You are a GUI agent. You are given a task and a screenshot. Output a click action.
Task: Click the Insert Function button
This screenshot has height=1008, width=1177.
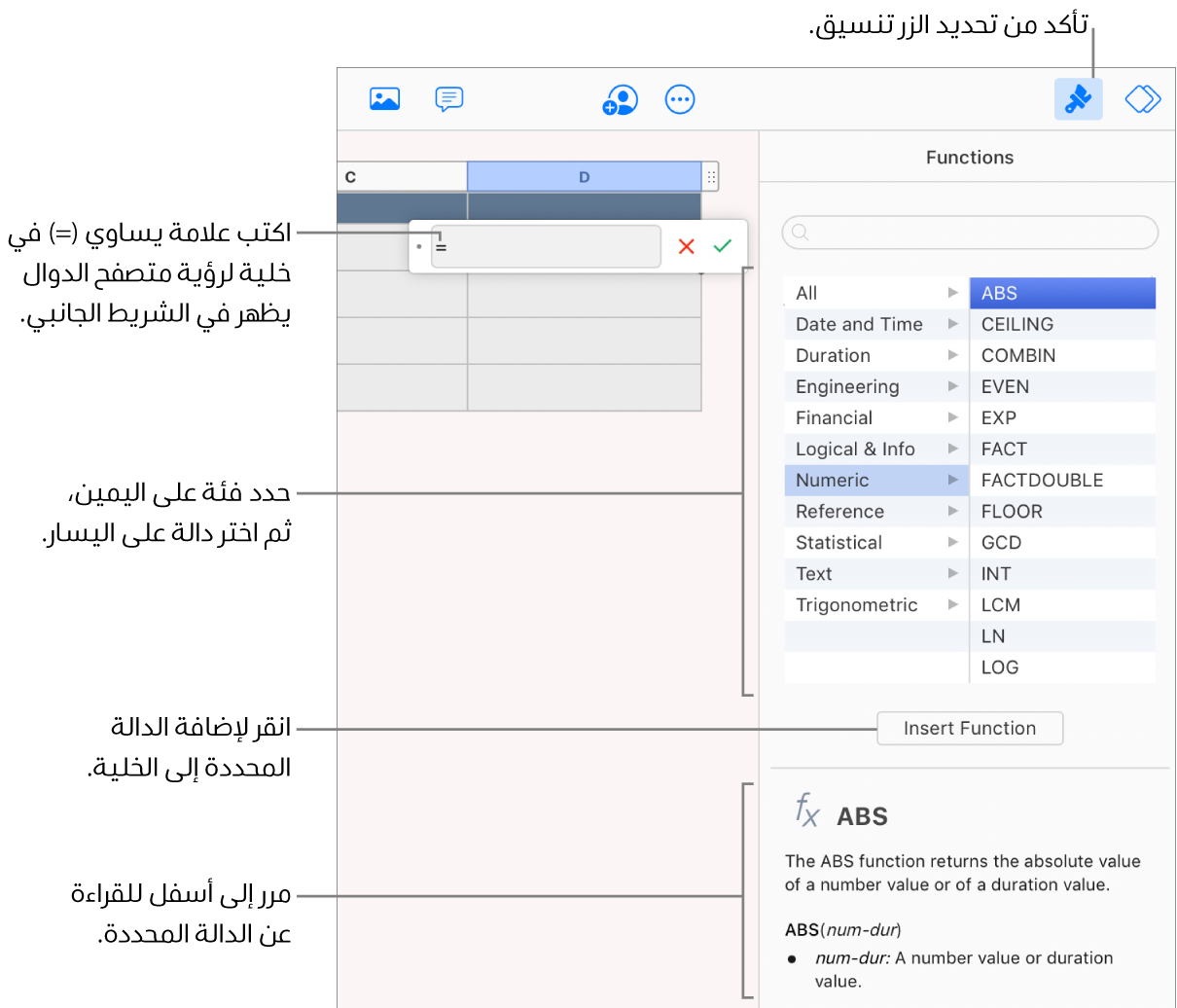(970, 728)
